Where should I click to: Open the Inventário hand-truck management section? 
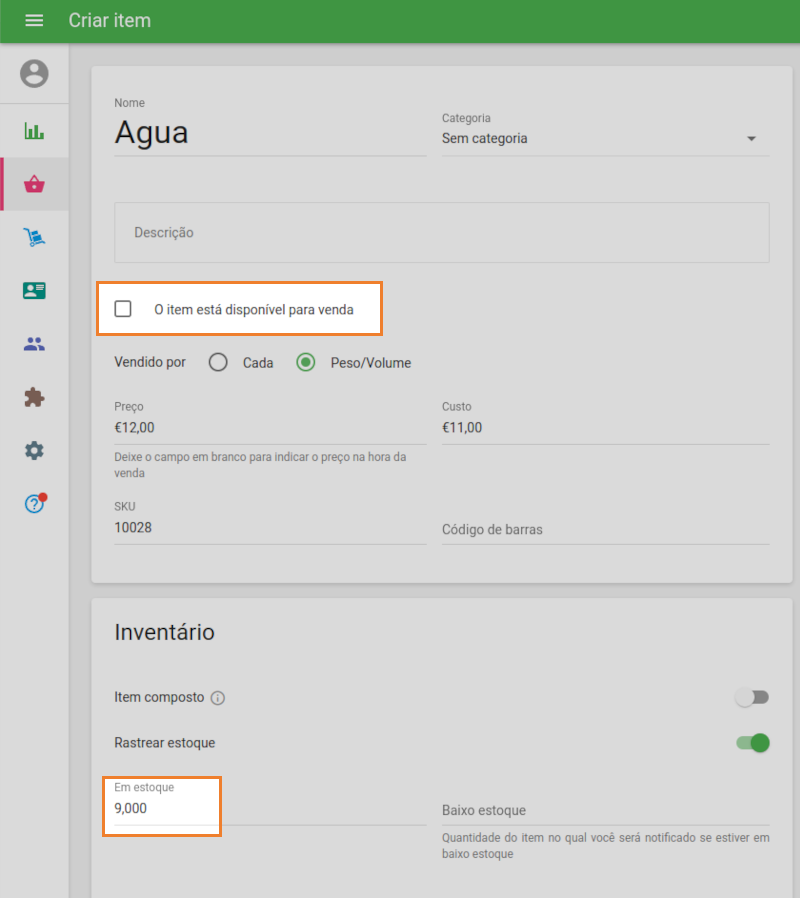click(34, 236)
